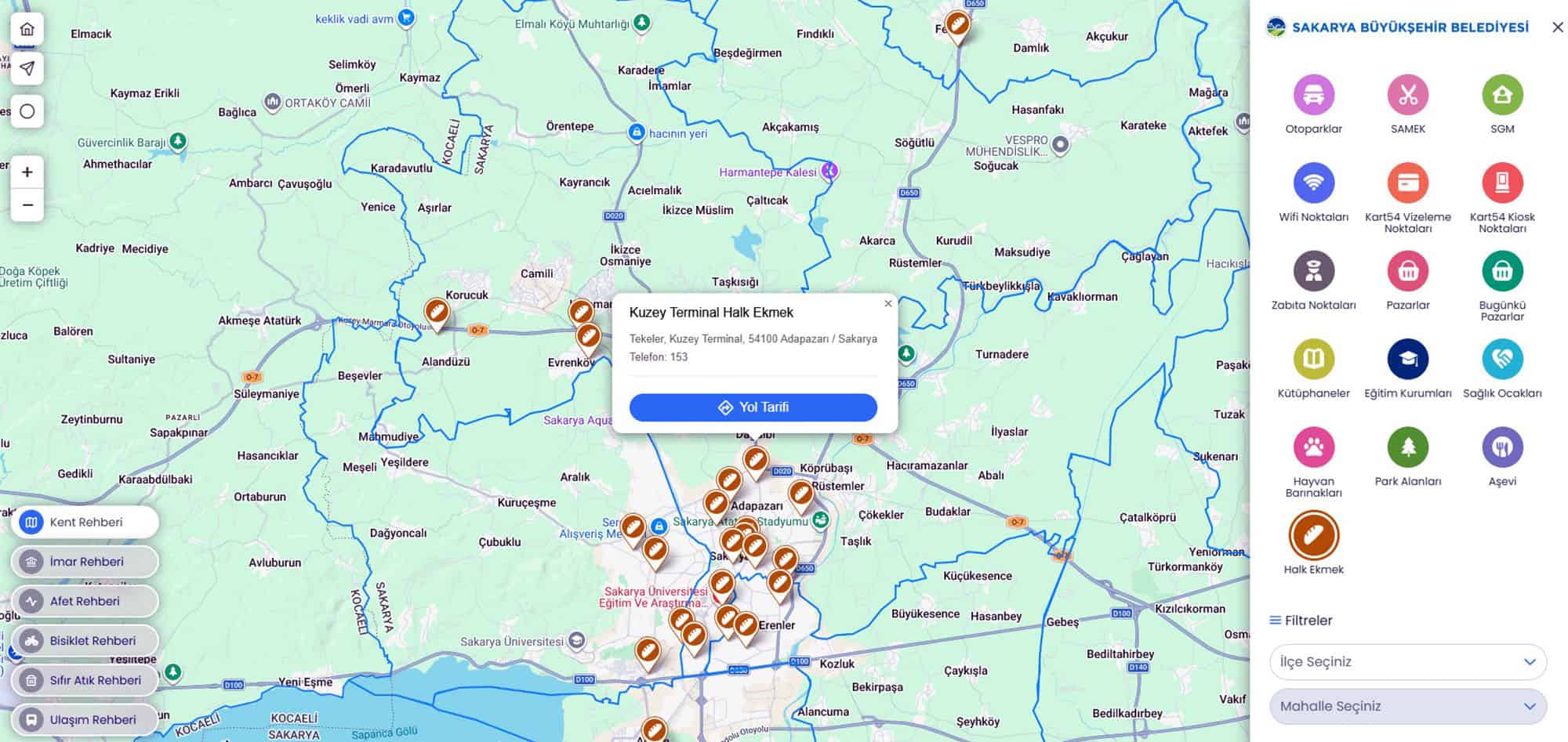This screenshot has height=742, width=1568.
Task: Show Zabıta Noktaları locations
Action: coord(1313,271)
